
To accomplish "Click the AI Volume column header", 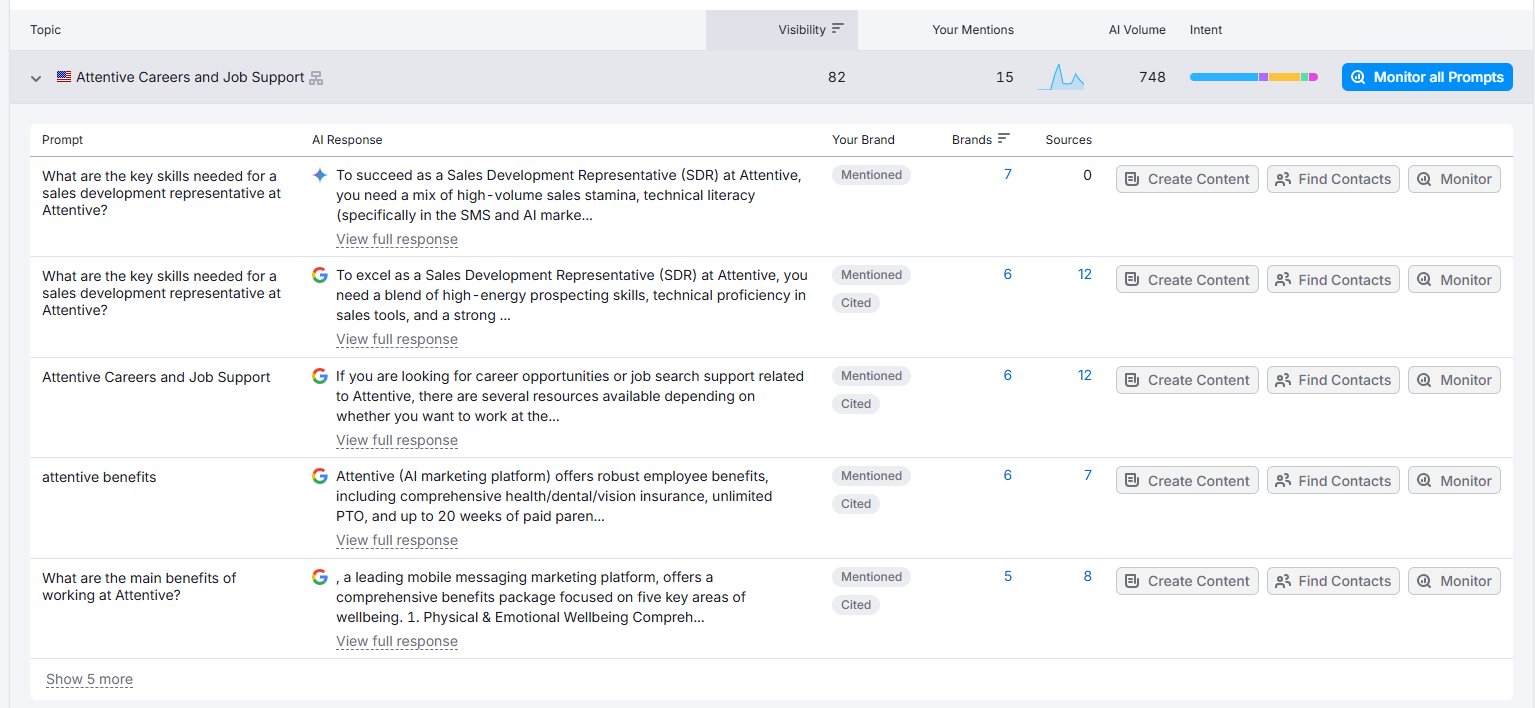I will point(1137,30).
